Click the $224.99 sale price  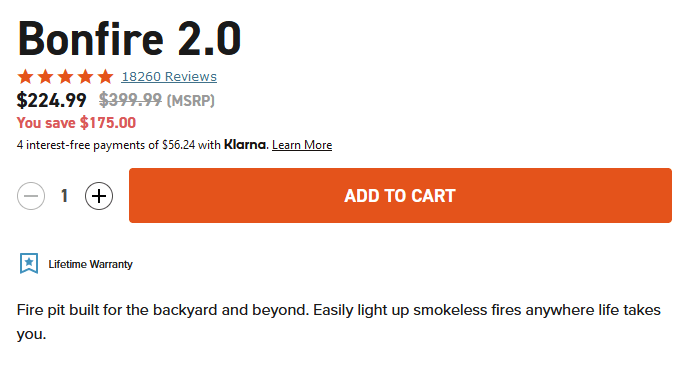coord(51,100)
